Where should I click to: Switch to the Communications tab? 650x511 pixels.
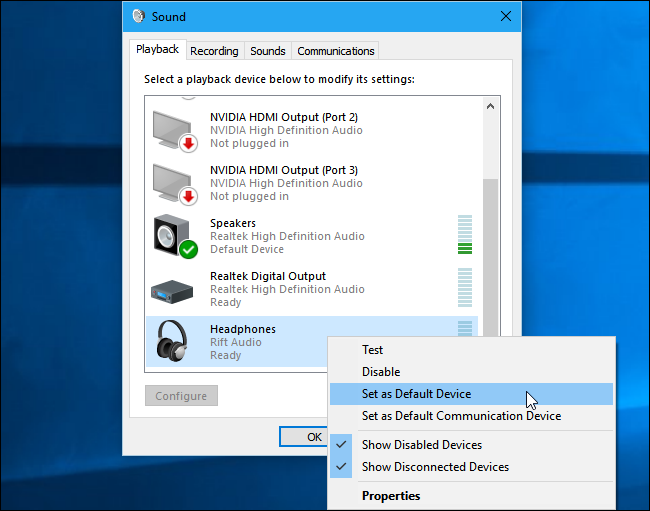coord(336,51)
